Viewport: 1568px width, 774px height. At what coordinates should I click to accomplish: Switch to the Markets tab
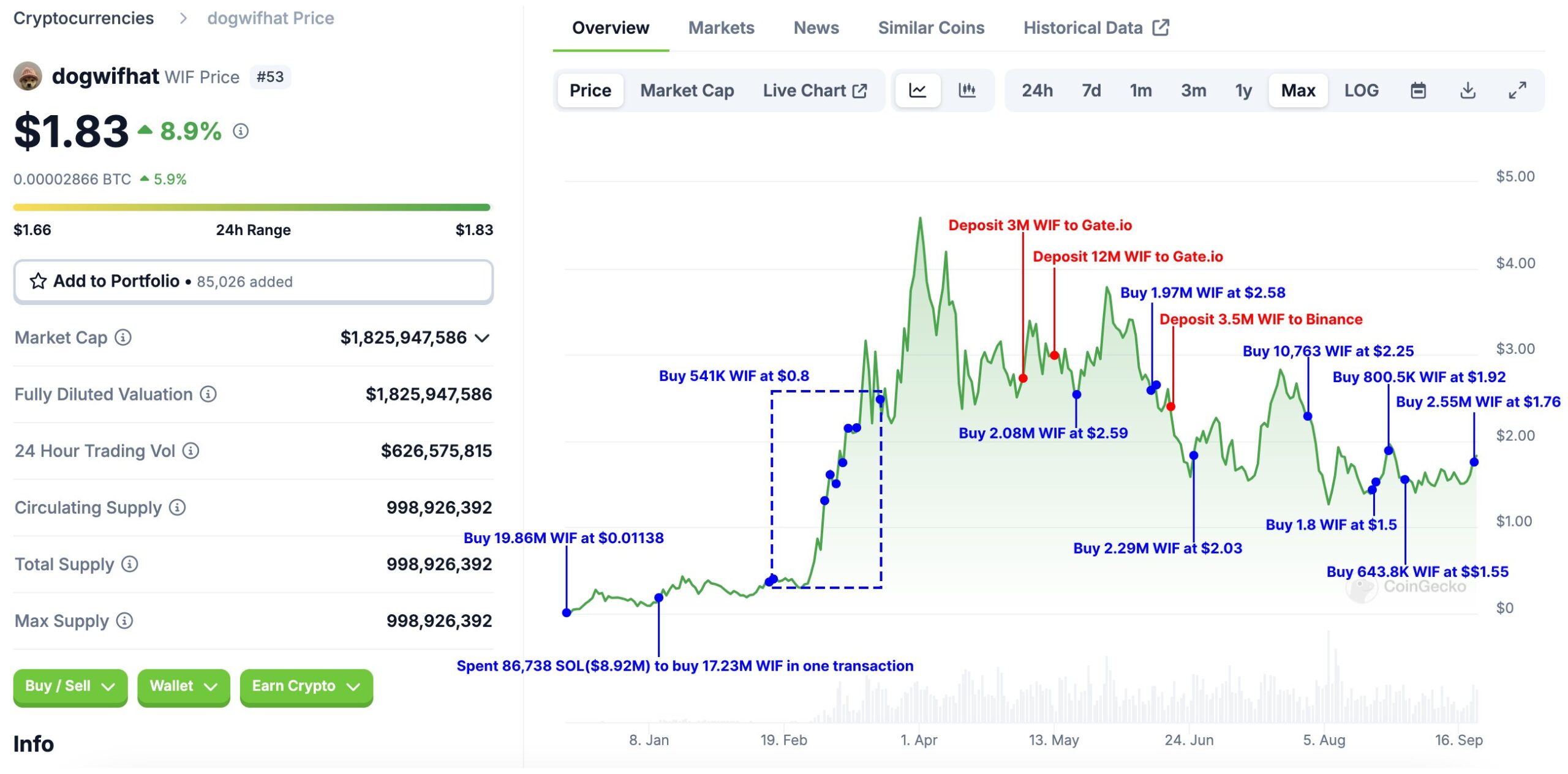click(721, 28)
